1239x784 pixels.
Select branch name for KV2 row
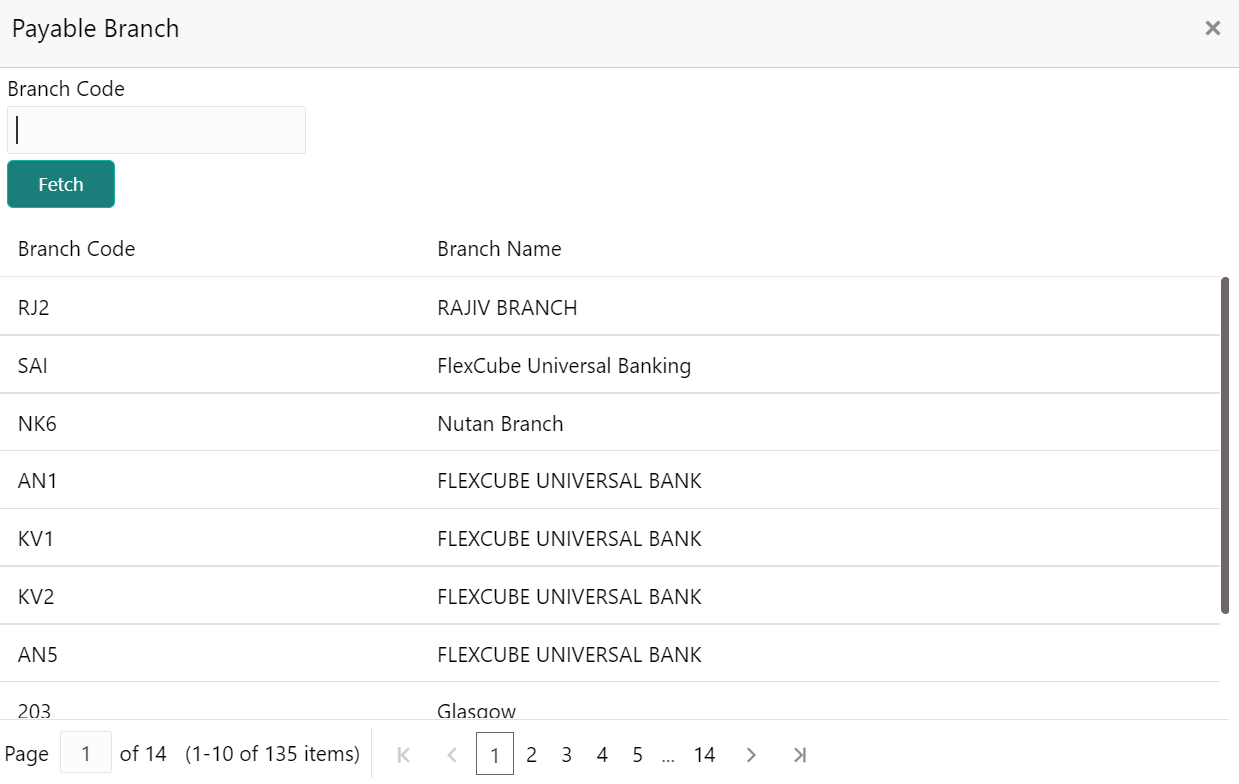click(x=569, y=597)
